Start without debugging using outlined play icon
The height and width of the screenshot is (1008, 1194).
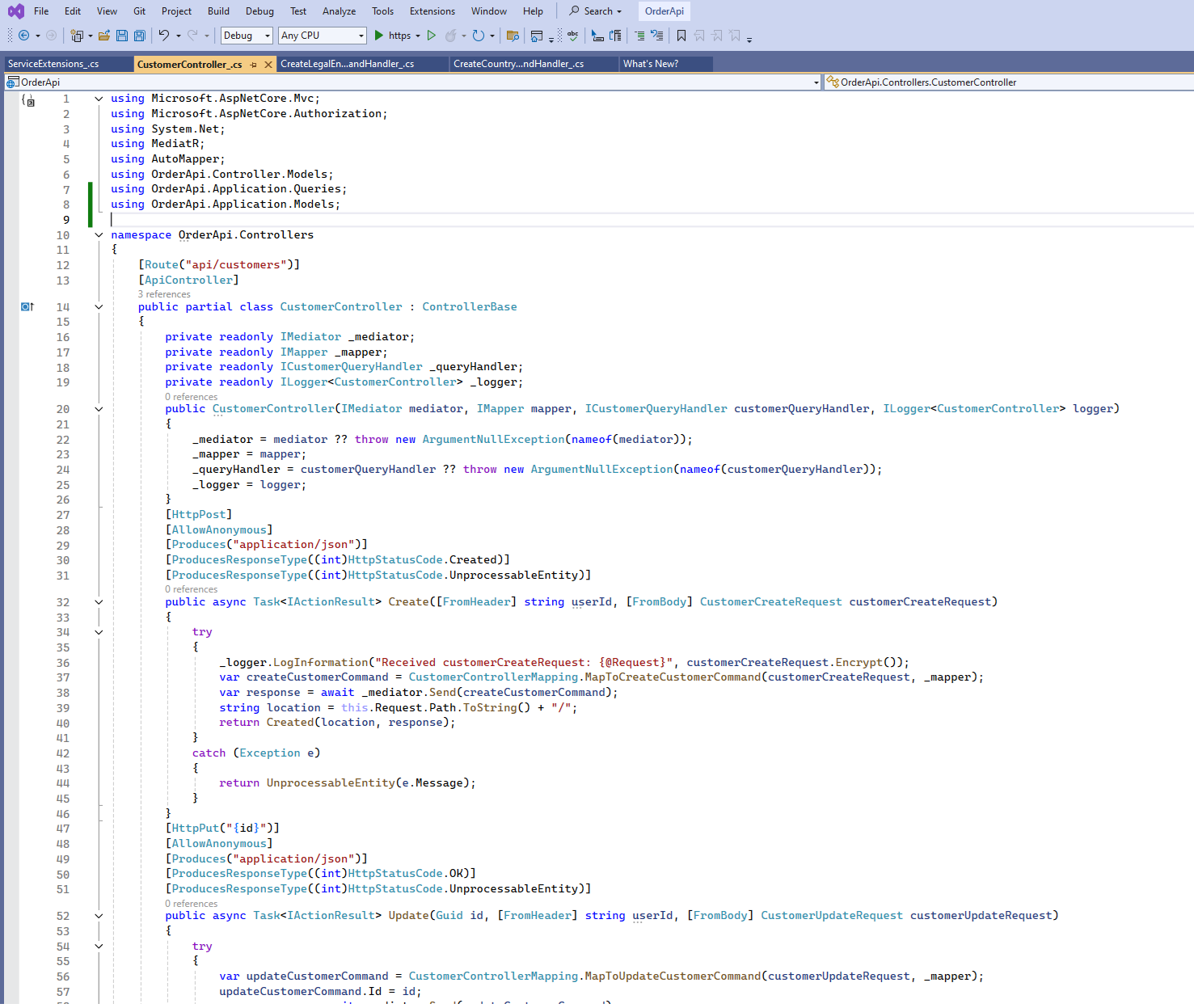[x=432, y=36]
